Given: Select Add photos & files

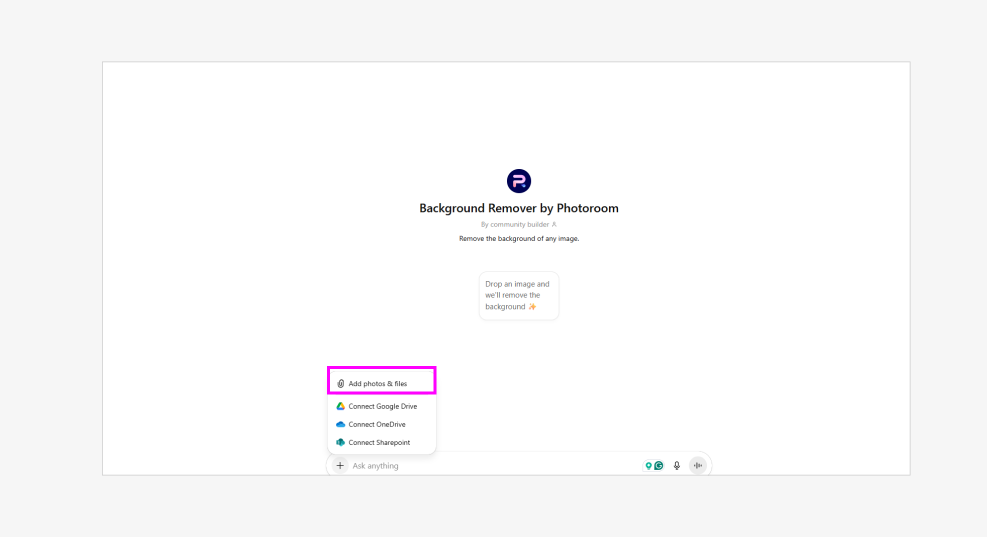Looking at the screenshot, I should click(x=381, y=383).
